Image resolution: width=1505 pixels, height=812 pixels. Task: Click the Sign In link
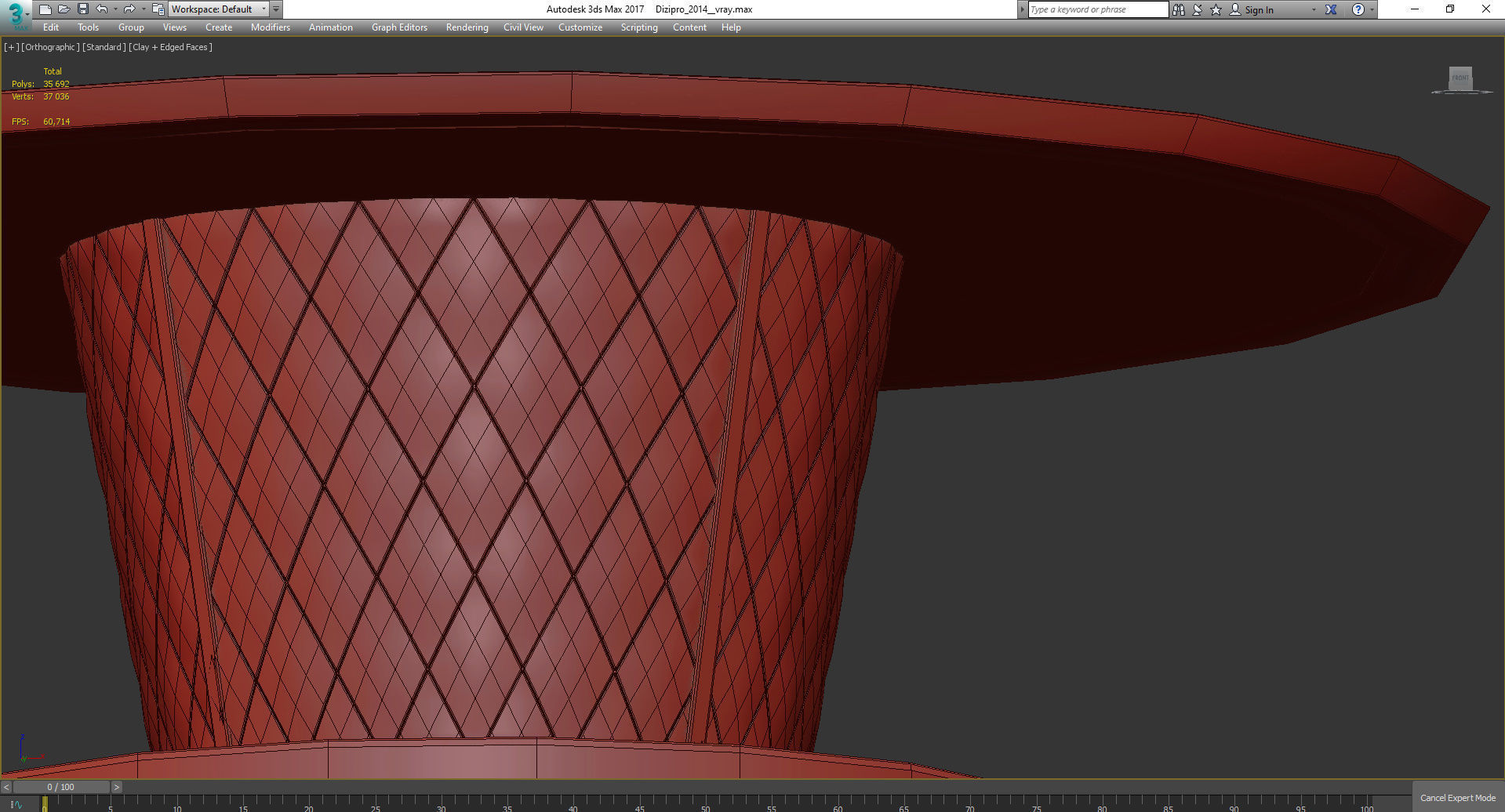[1259, 10]
